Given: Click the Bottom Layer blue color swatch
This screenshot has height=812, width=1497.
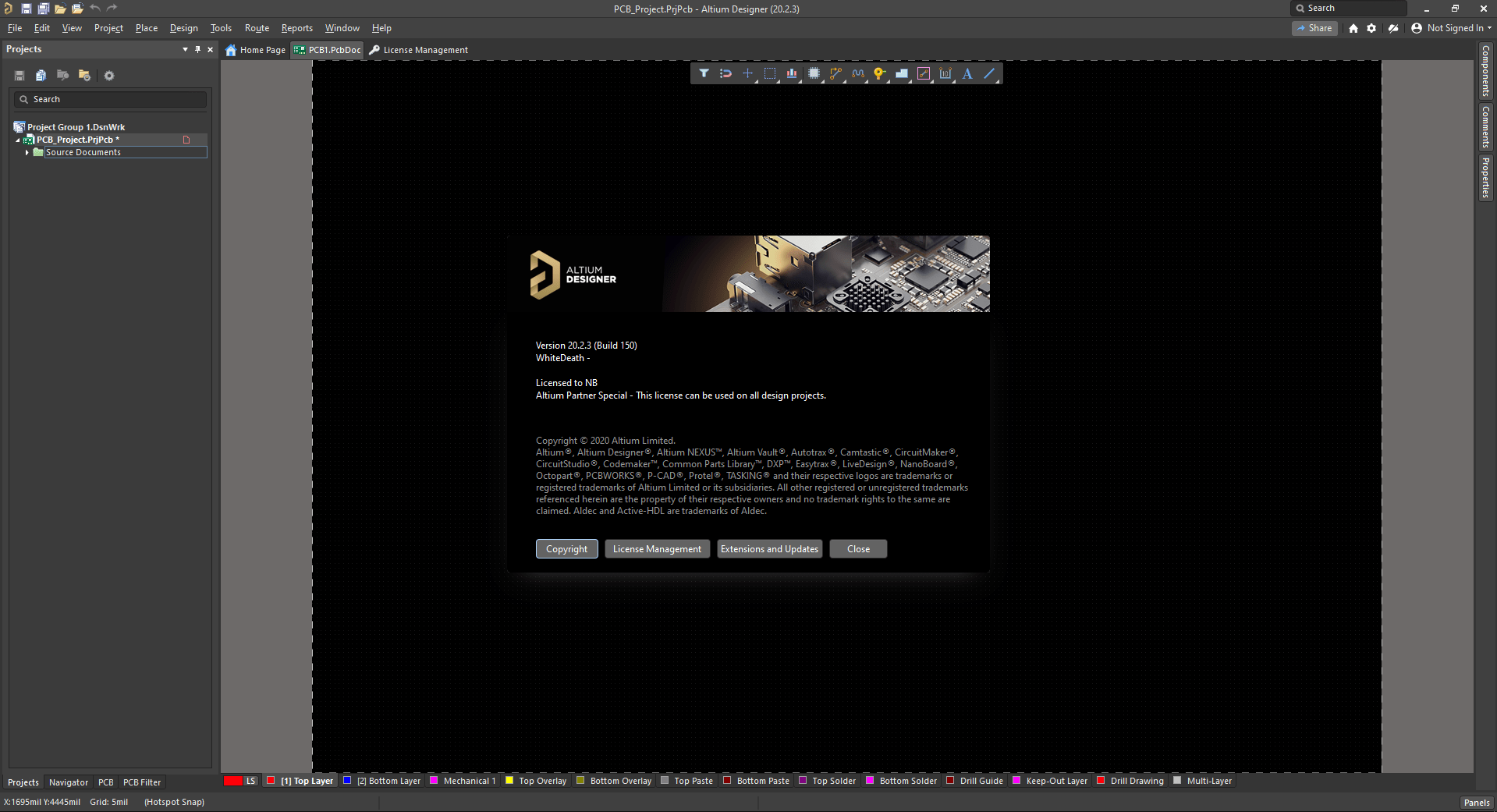Looking at the screenshot, I should [347, 780].
